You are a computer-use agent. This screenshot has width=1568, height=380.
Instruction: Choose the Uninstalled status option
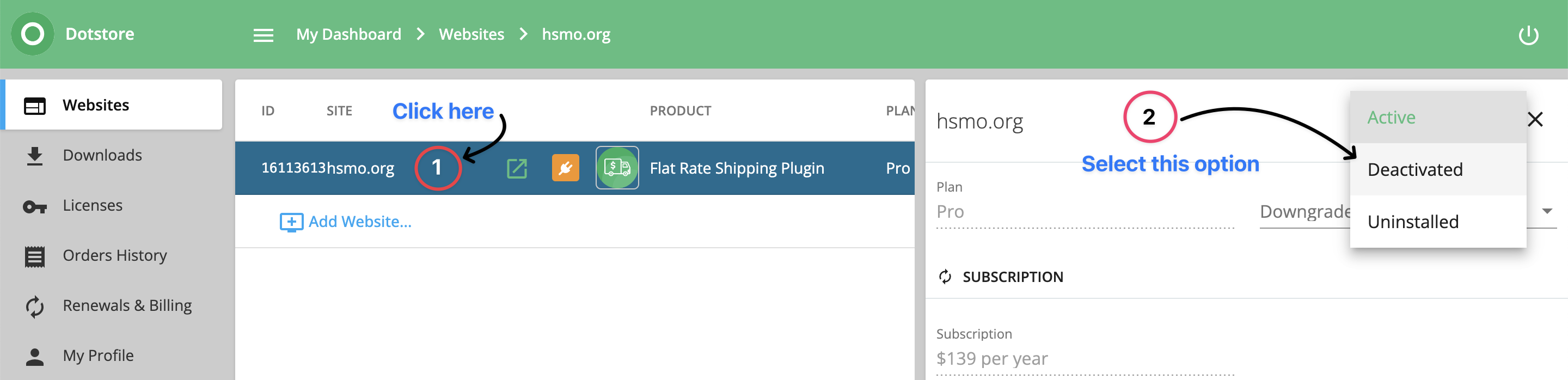click(x=1438, y=222)
